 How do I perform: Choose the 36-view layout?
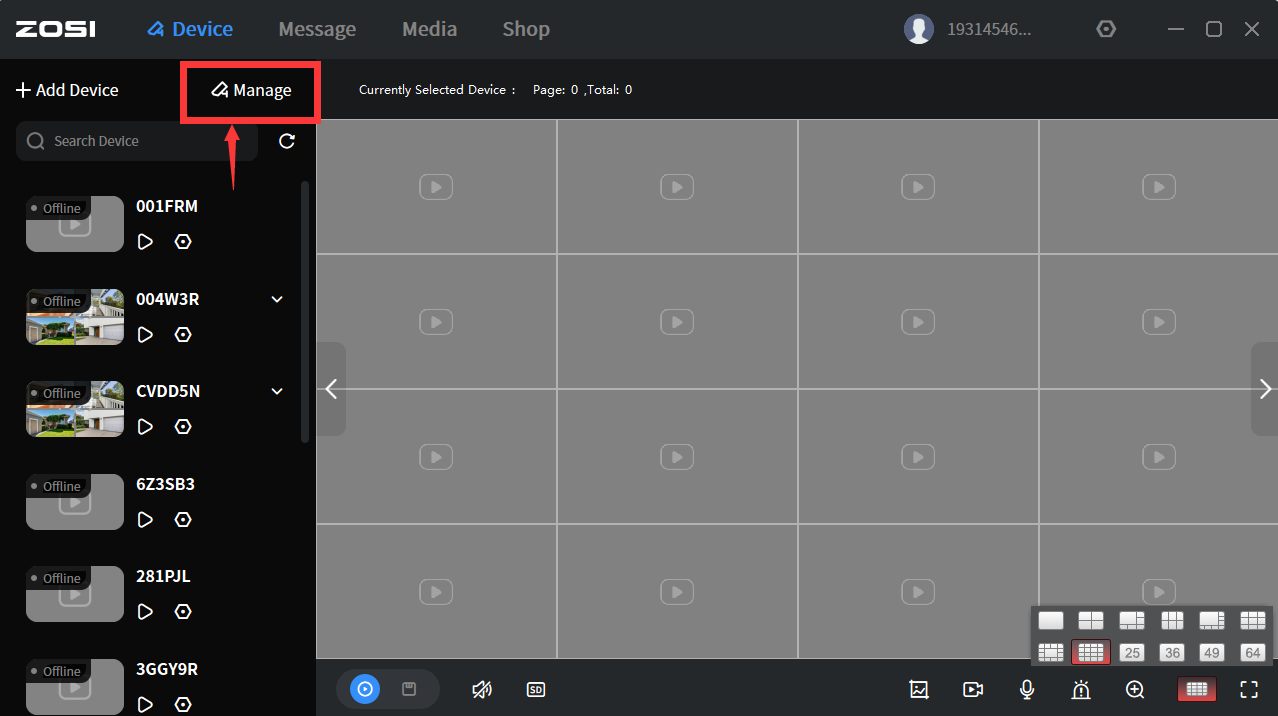(x=1172, y=652)
